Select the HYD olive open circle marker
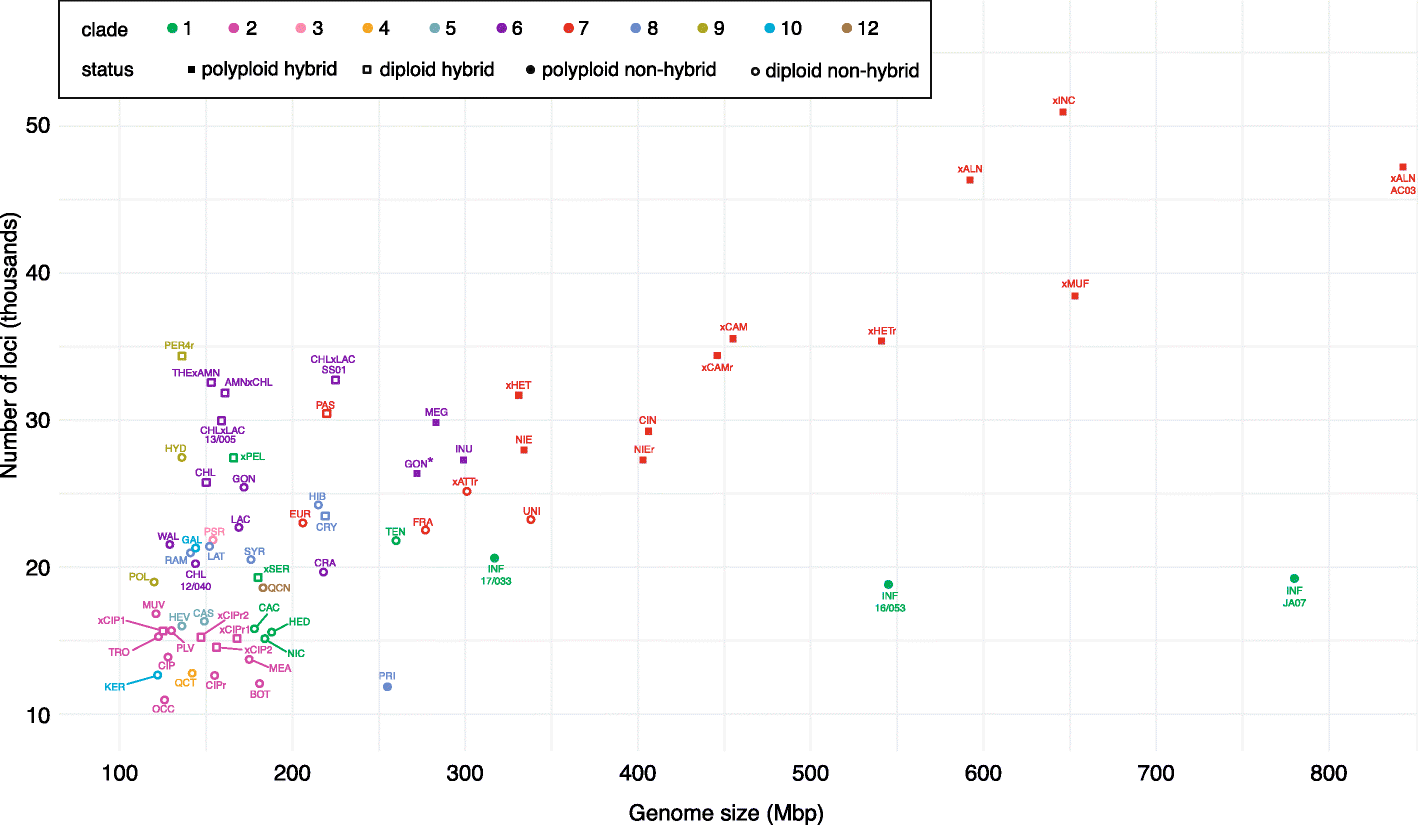 [x=181, y=457]
